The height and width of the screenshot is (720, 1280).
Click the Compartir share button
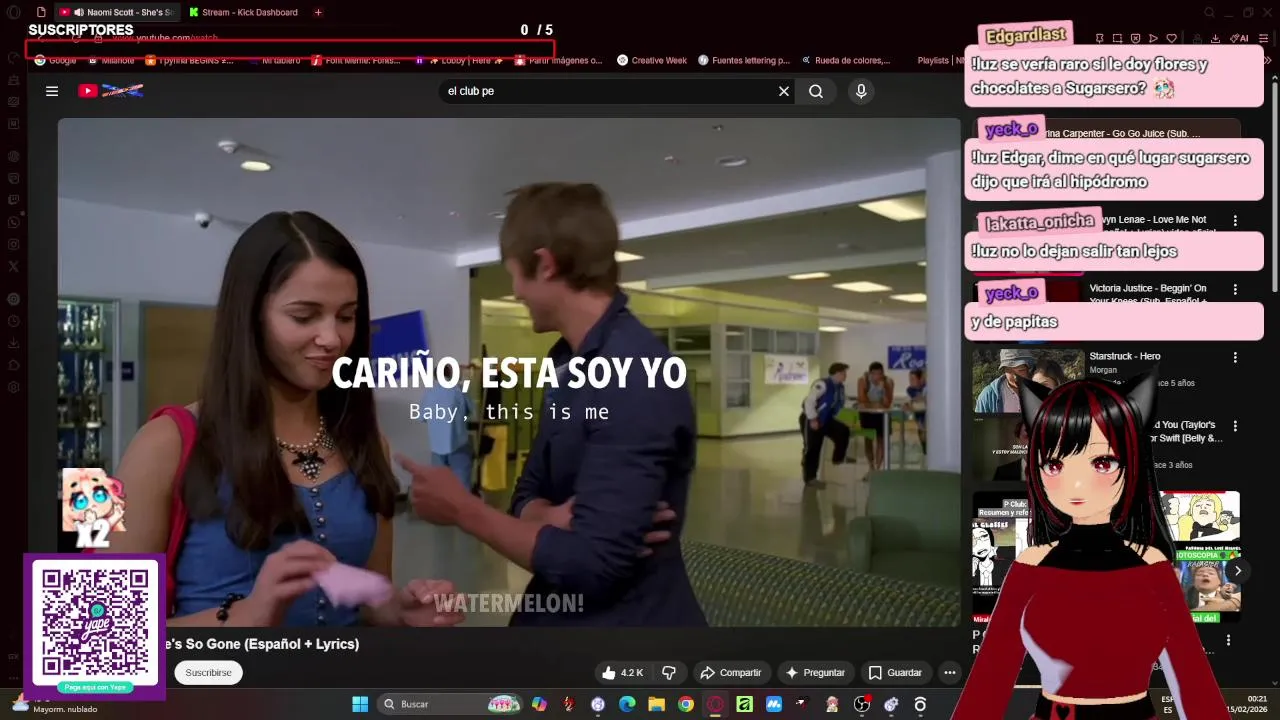click(731, 673)
